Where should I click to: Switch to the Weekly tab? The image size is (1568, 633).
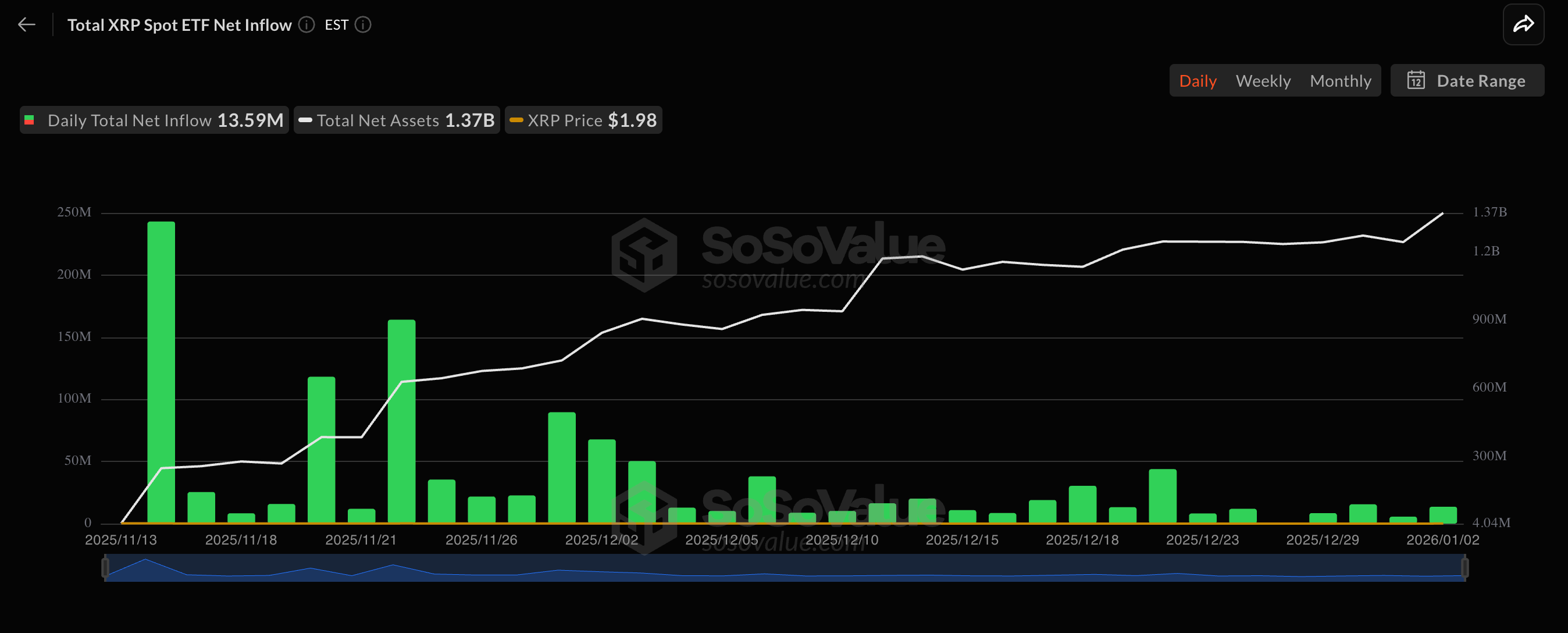1263,80
